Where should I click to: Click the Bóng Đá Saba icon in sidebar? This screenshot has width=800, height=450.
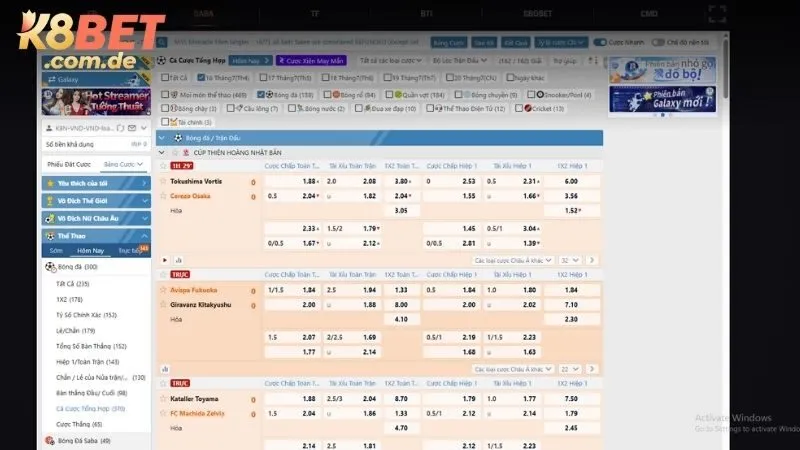50,440
